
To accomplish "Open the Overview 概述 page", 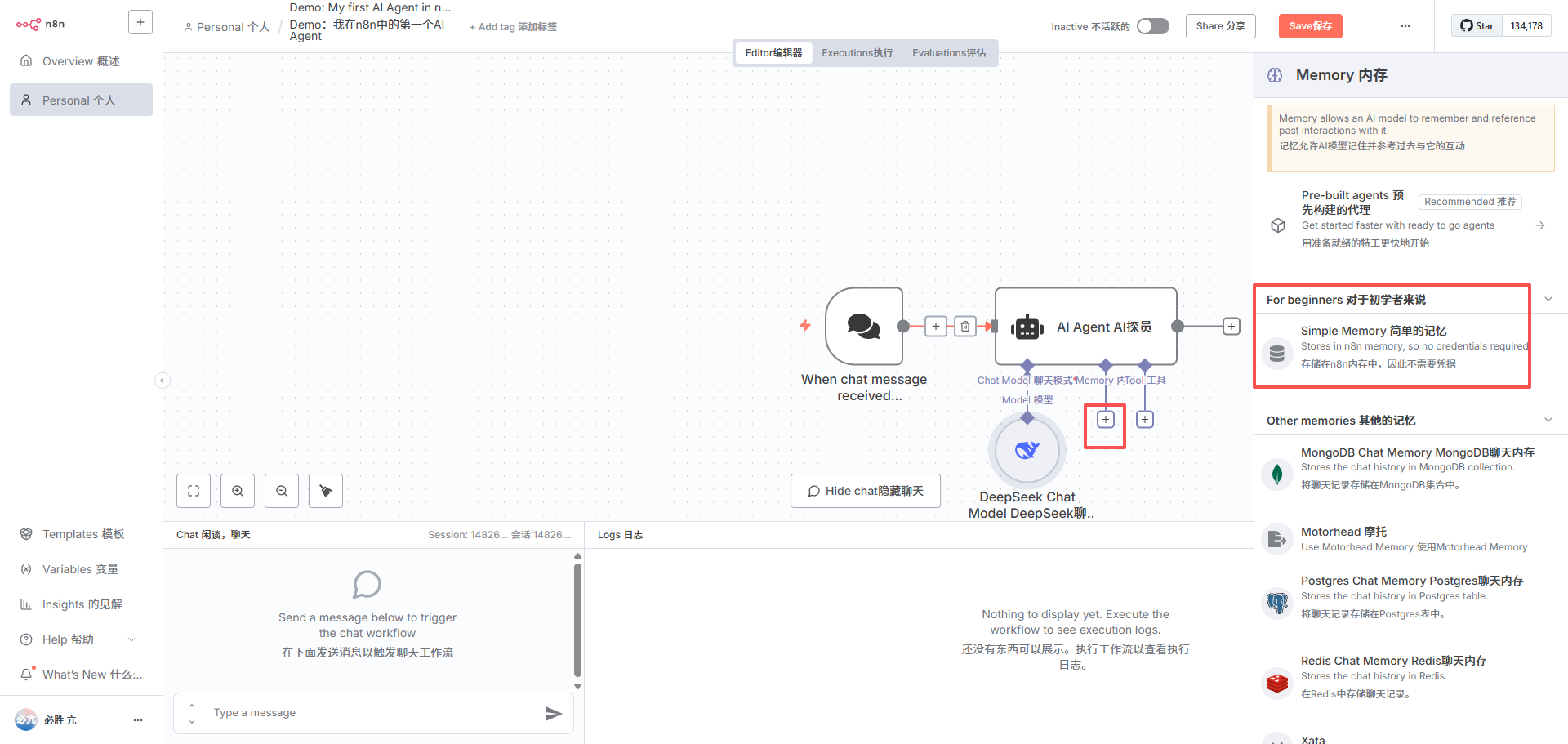I will pos(81,61).
